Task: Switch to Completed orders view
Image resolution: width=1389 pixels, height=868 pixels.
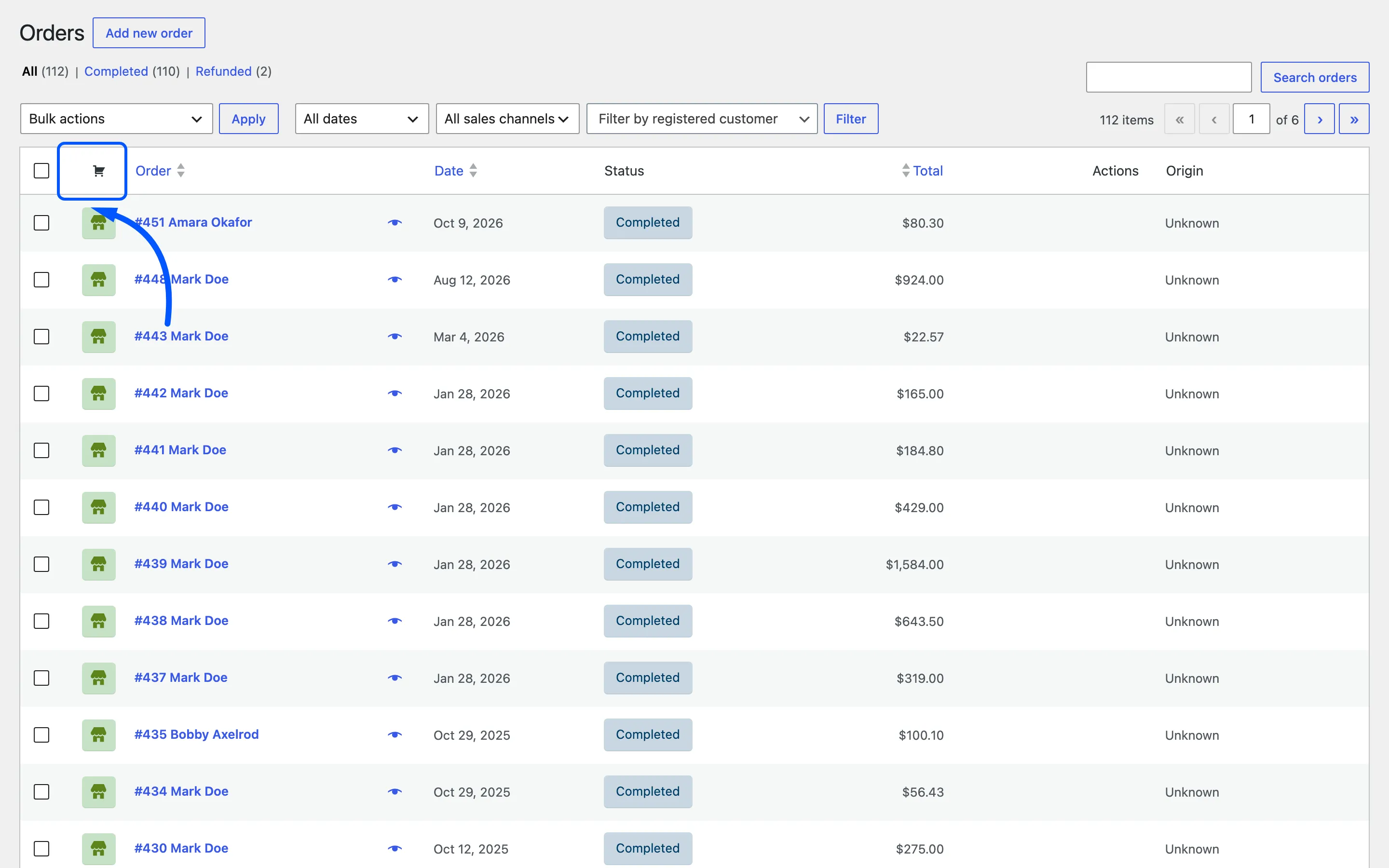Action: click(x=116, y=71)
